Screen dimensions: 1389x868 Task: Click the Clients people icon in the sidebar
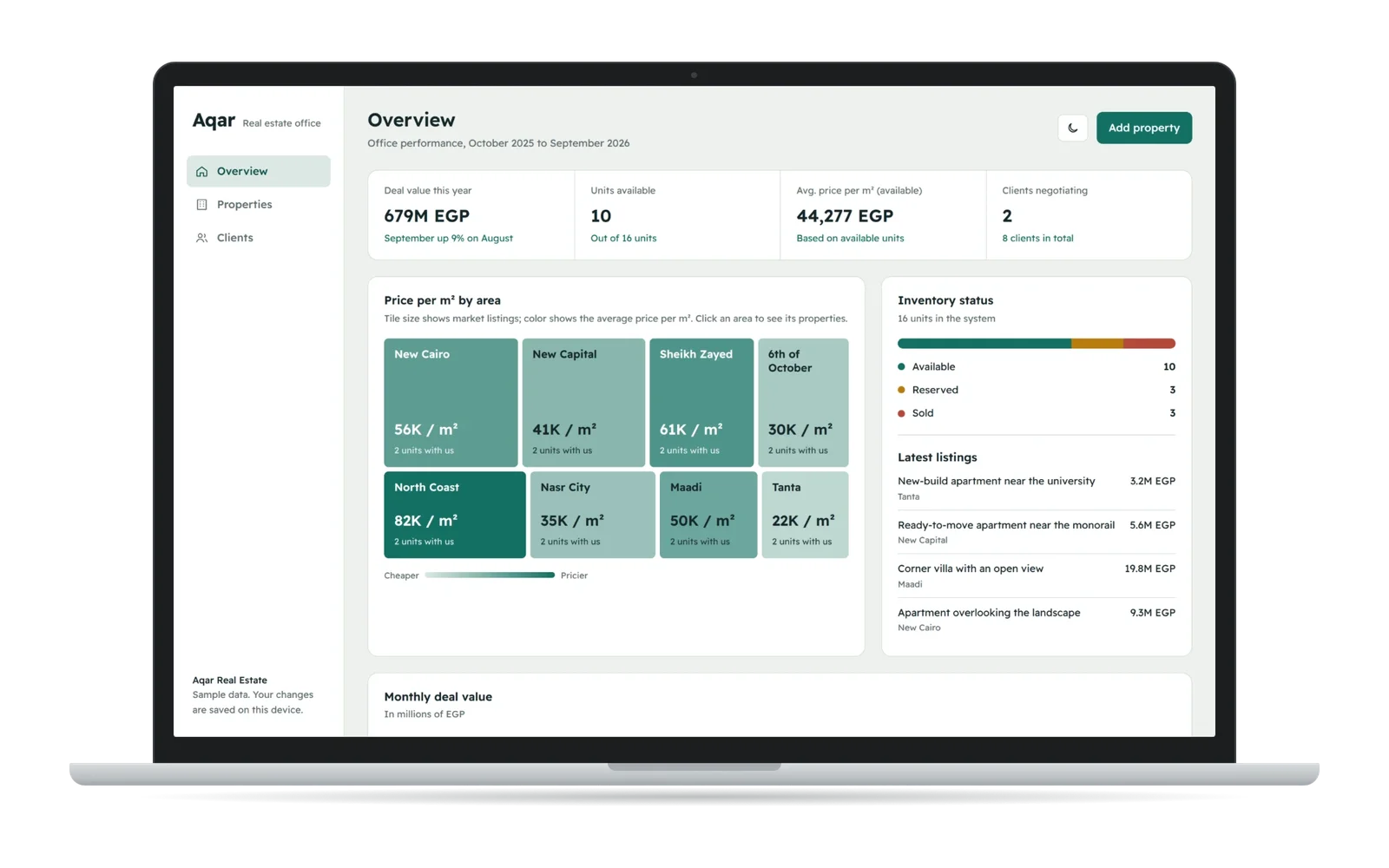(201, 238)
